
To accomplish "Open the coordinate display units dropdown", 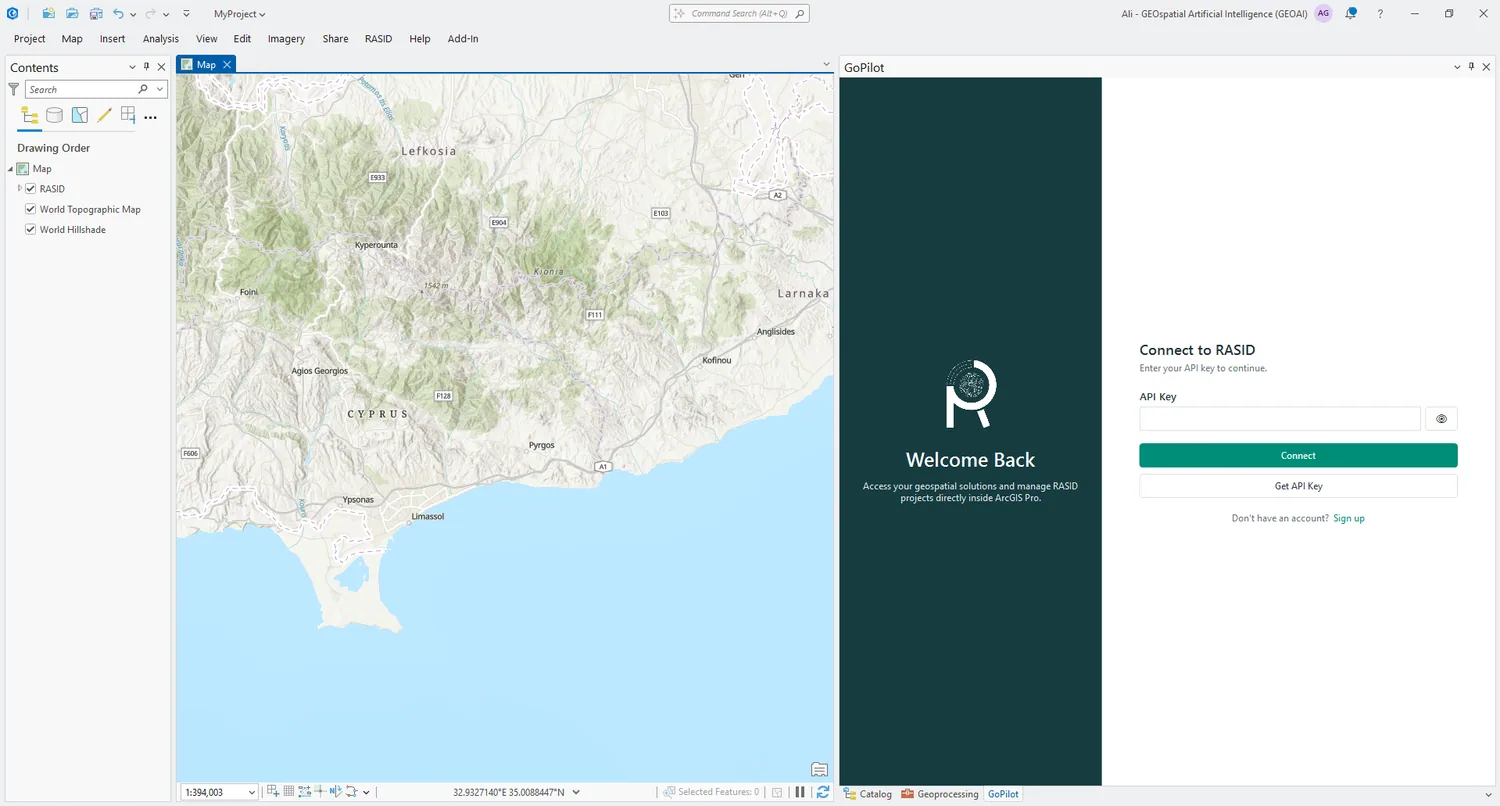I will (x=575, y=792).
